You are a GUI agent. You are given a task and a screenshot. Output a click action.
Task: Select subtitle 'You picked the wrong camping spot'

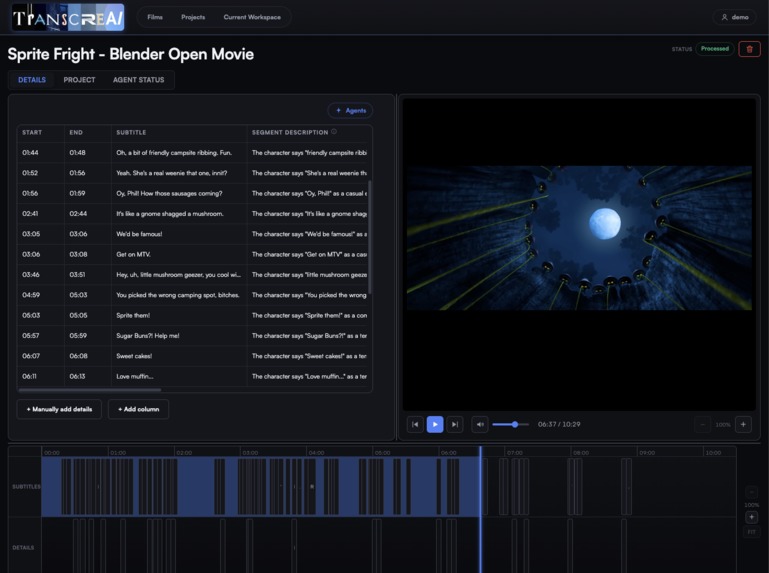point(178,295)
